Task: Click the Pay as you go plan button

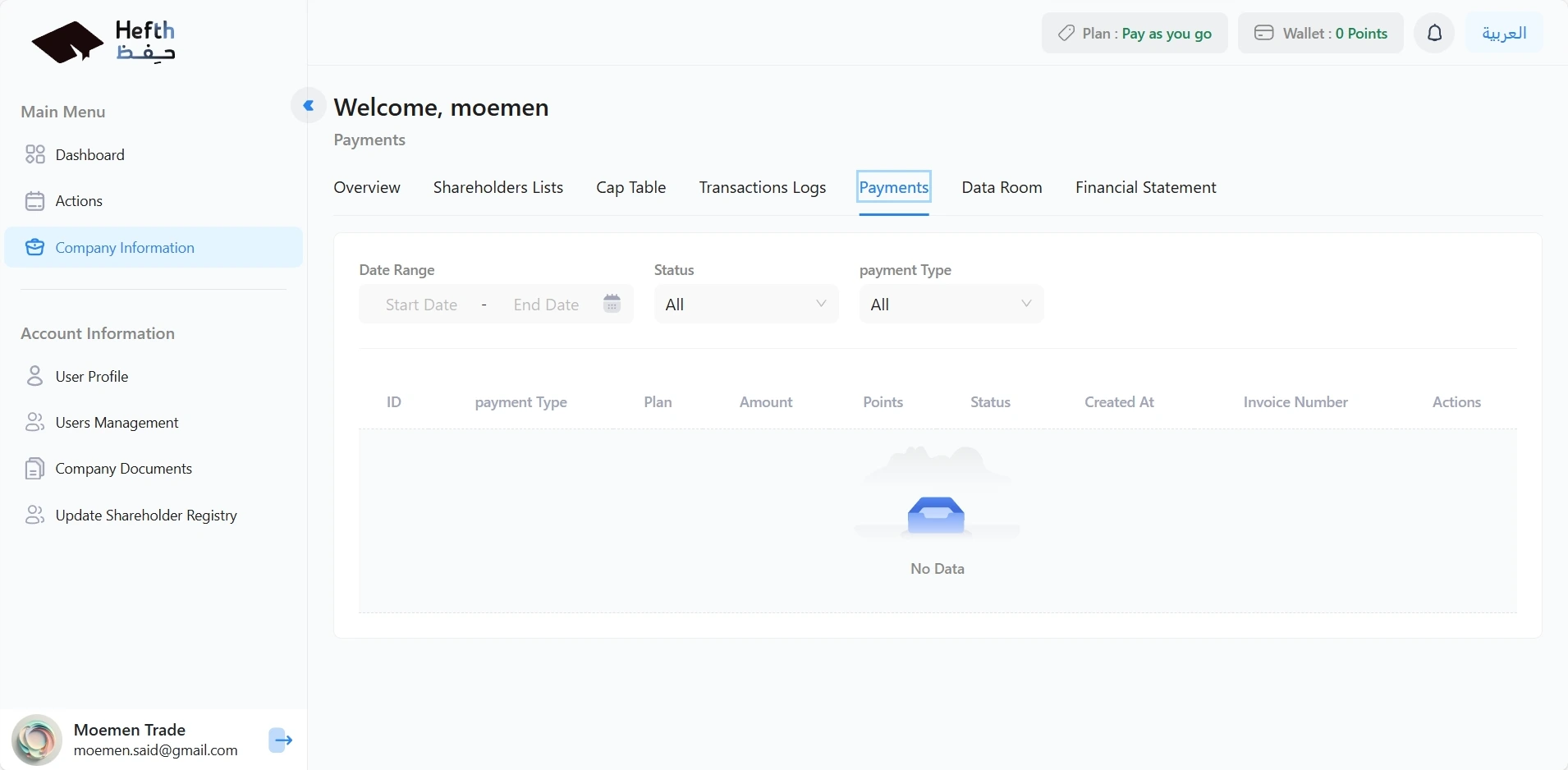Action: (x=1135, y=34)
